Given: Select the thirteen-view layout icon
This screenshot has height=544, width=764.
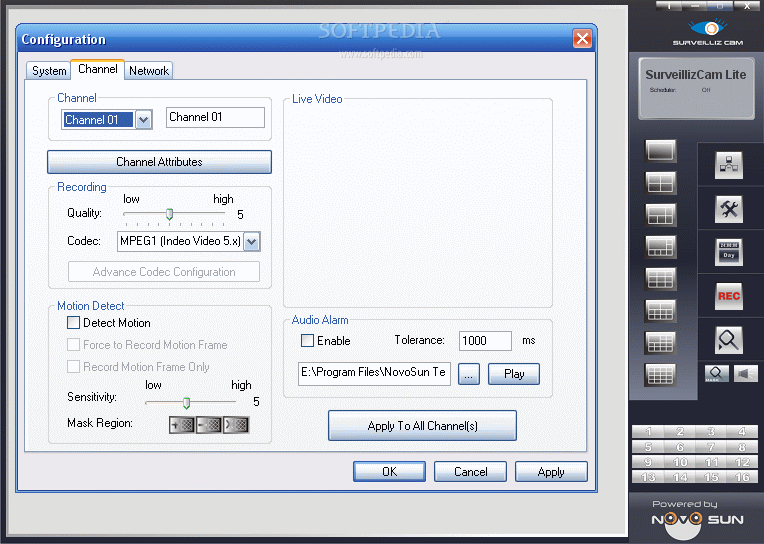Looking at the screenshot, I should click(x=661, y=343).
